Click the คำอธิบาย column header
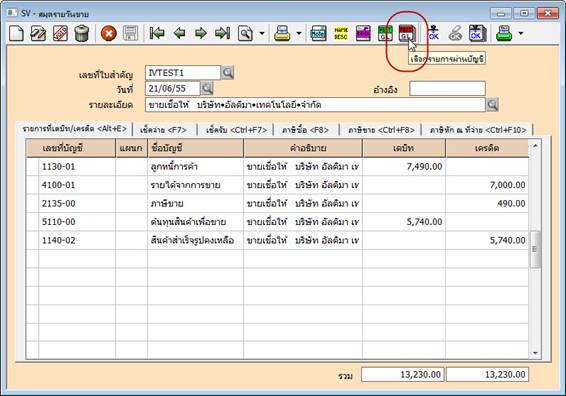Screen dimensions: 566x396 pyautogui.click(x=303, y=148)
